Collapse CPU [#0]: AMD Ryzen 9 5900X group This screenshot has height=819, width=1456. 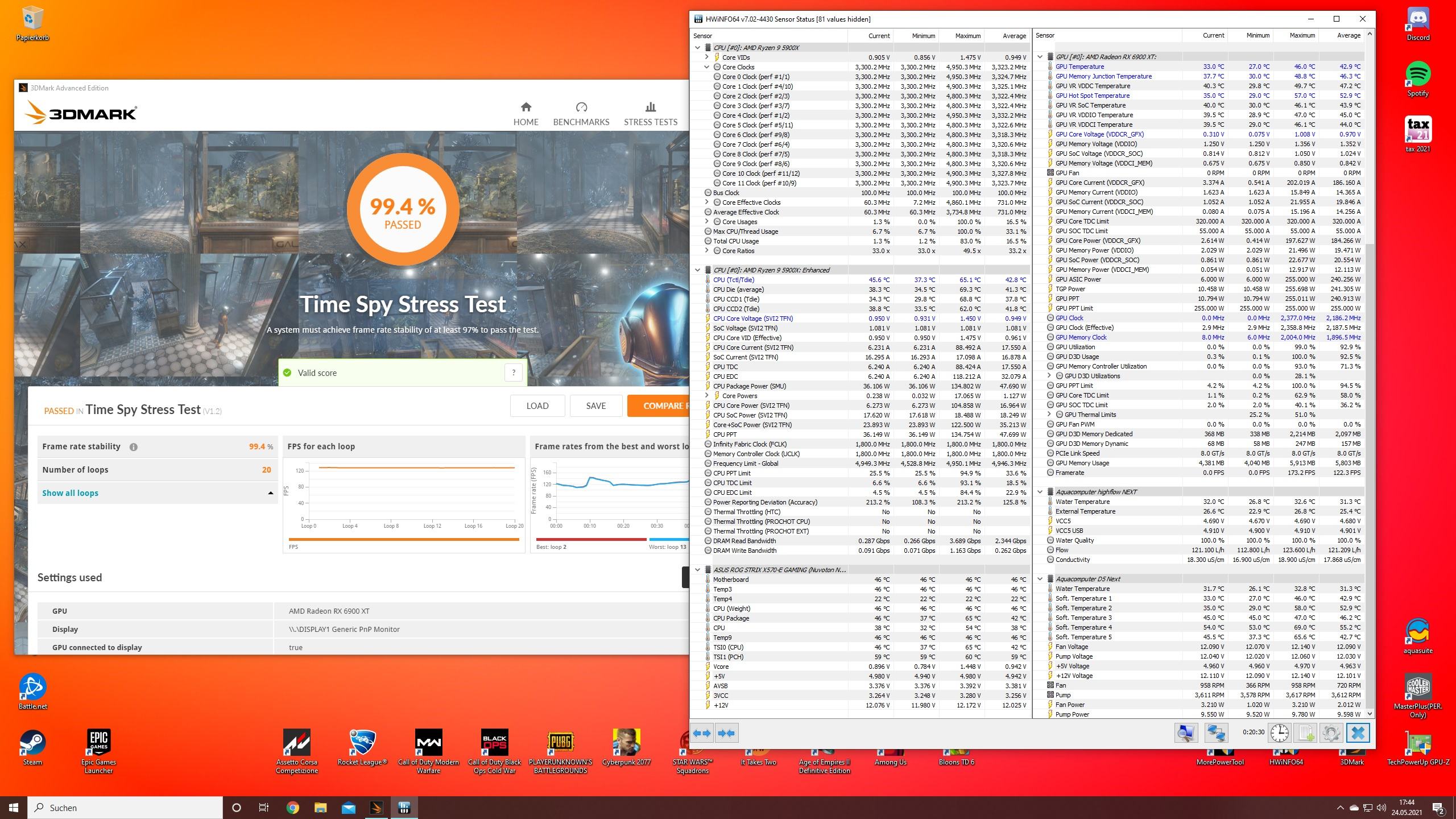pos(697,48)
